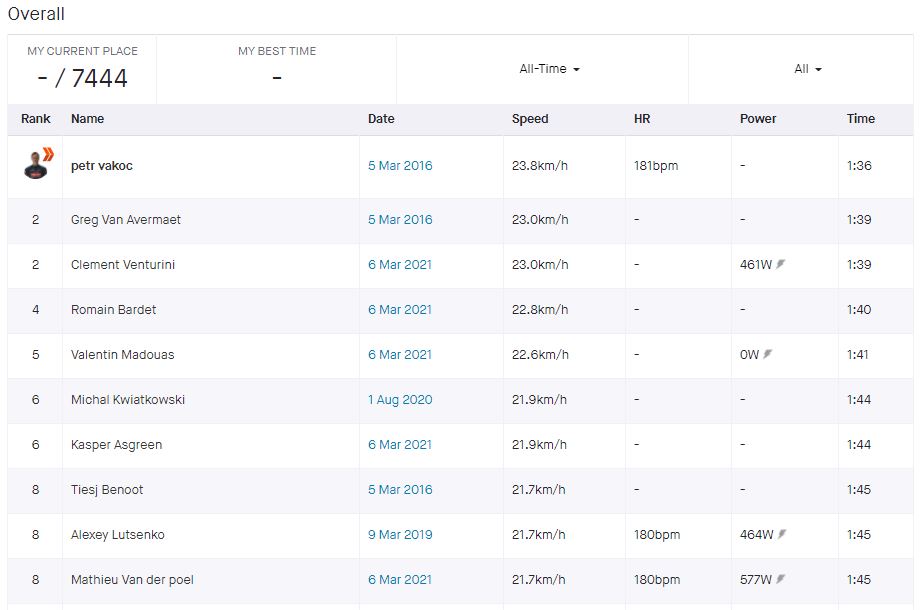
Task: Click Valentin Madouas's 1:41 time
Action: (x=858, y=354)
